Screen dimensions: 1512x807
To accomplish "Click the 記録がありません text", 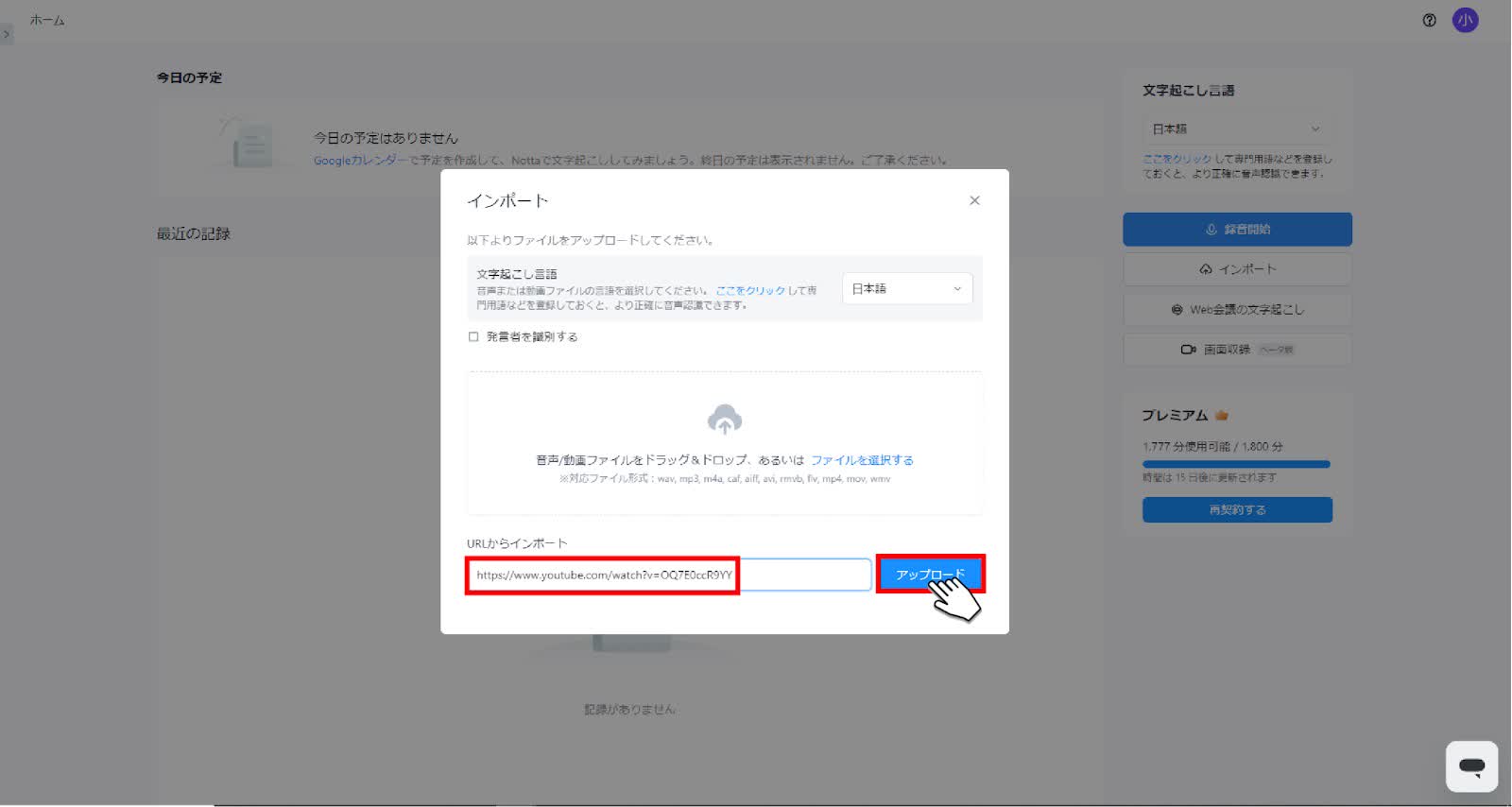I will (x=629, y=709).
